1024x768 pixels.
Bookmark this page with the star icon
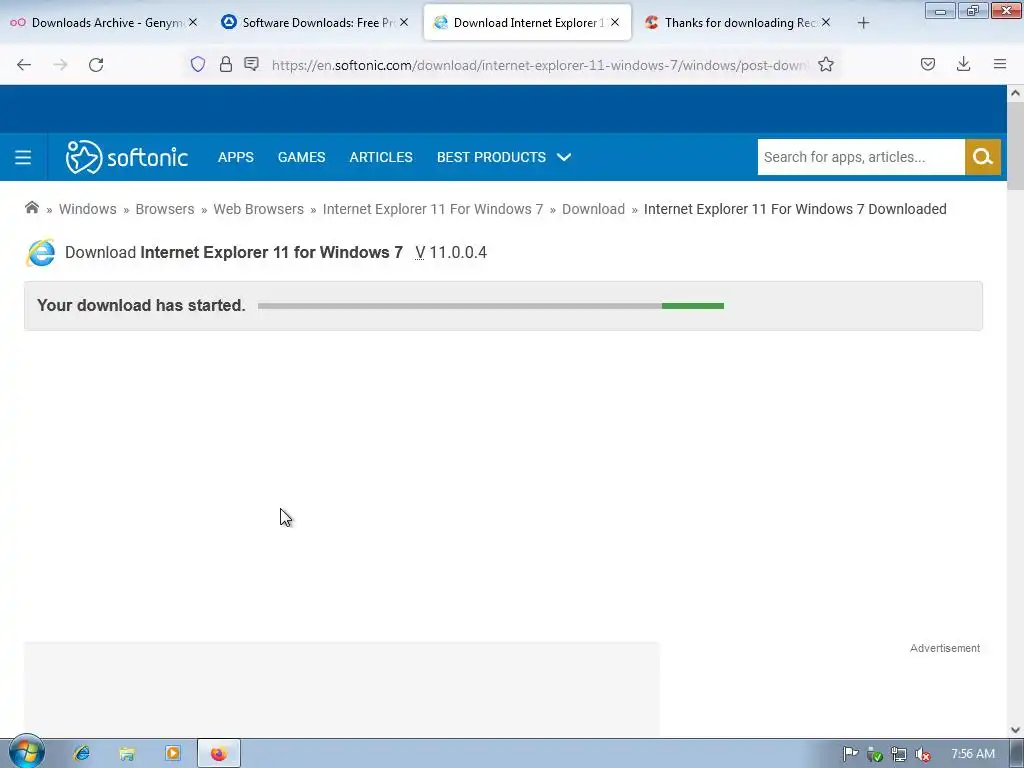(x=825, y=64)
